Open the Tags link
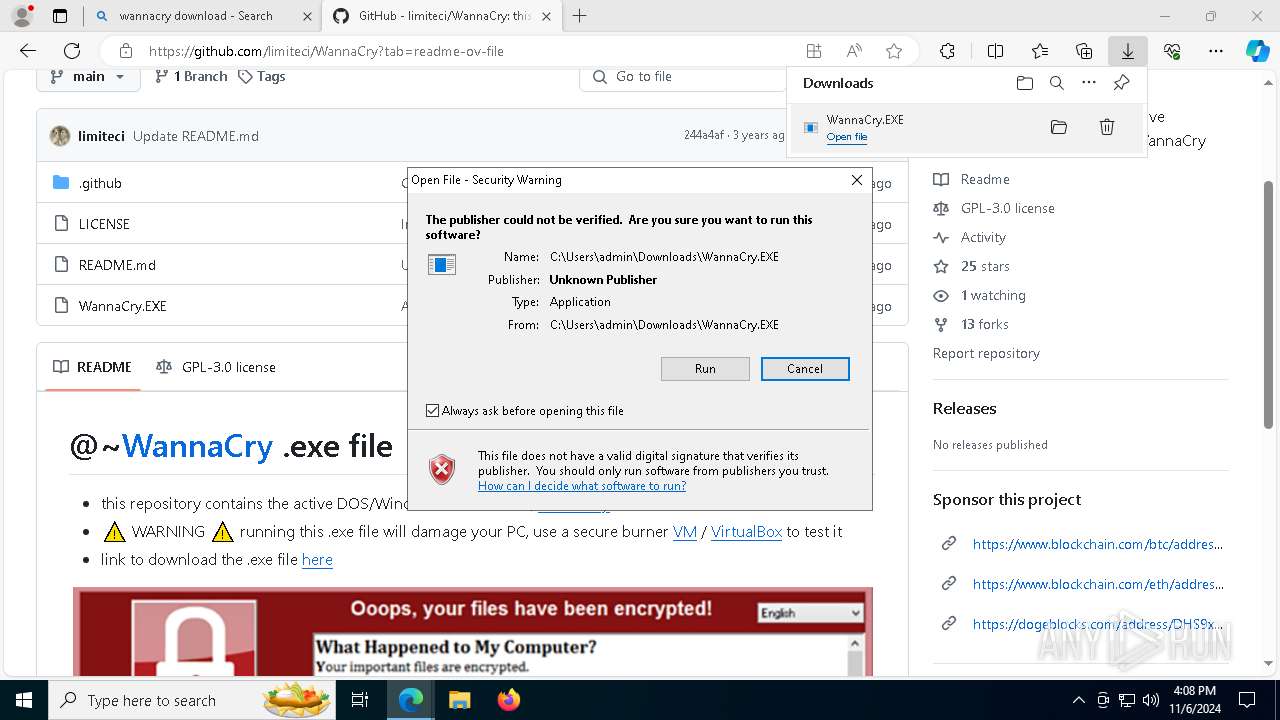 click(262, 76)
